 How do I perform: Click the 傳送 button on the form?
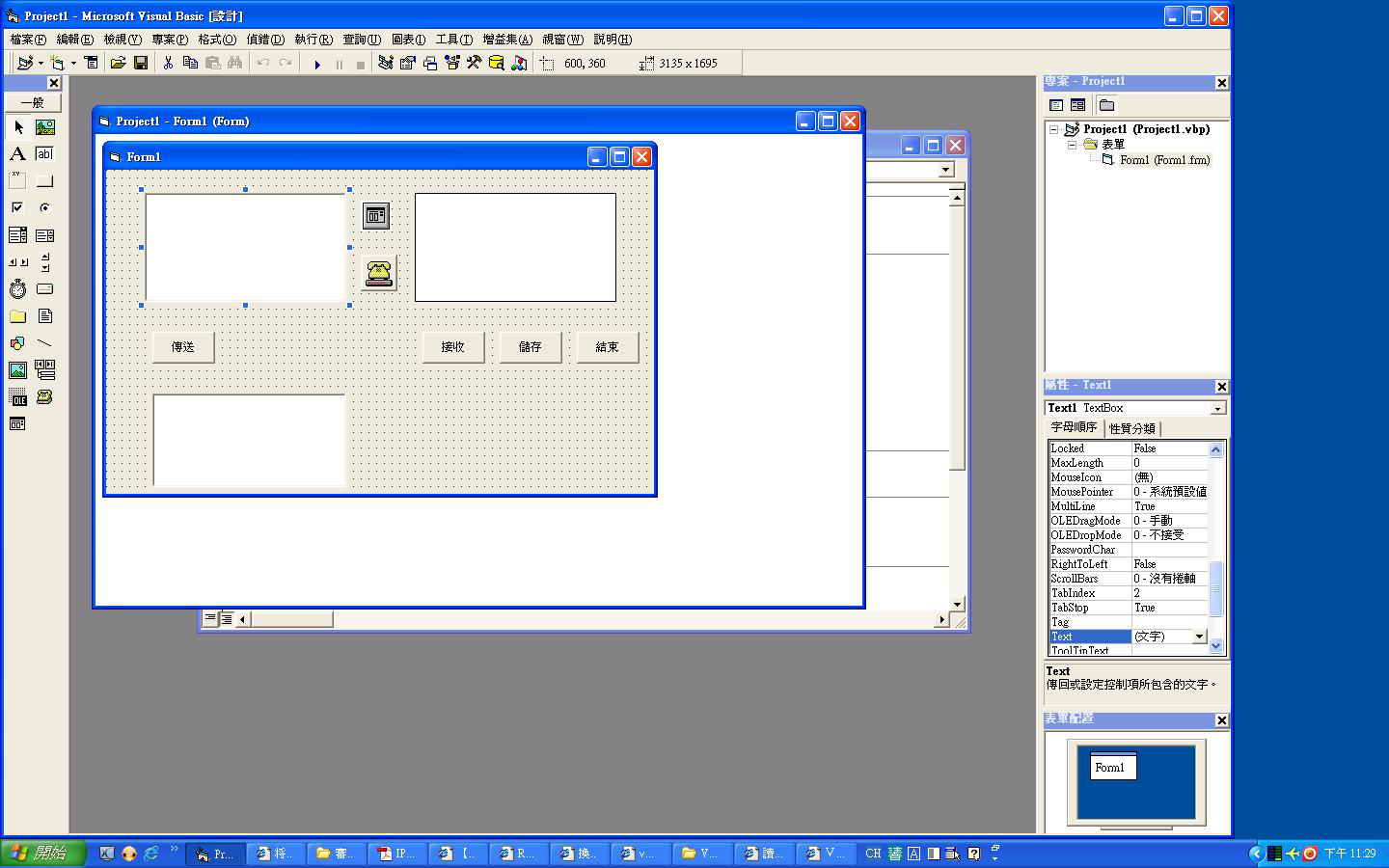tap(183, 347)
